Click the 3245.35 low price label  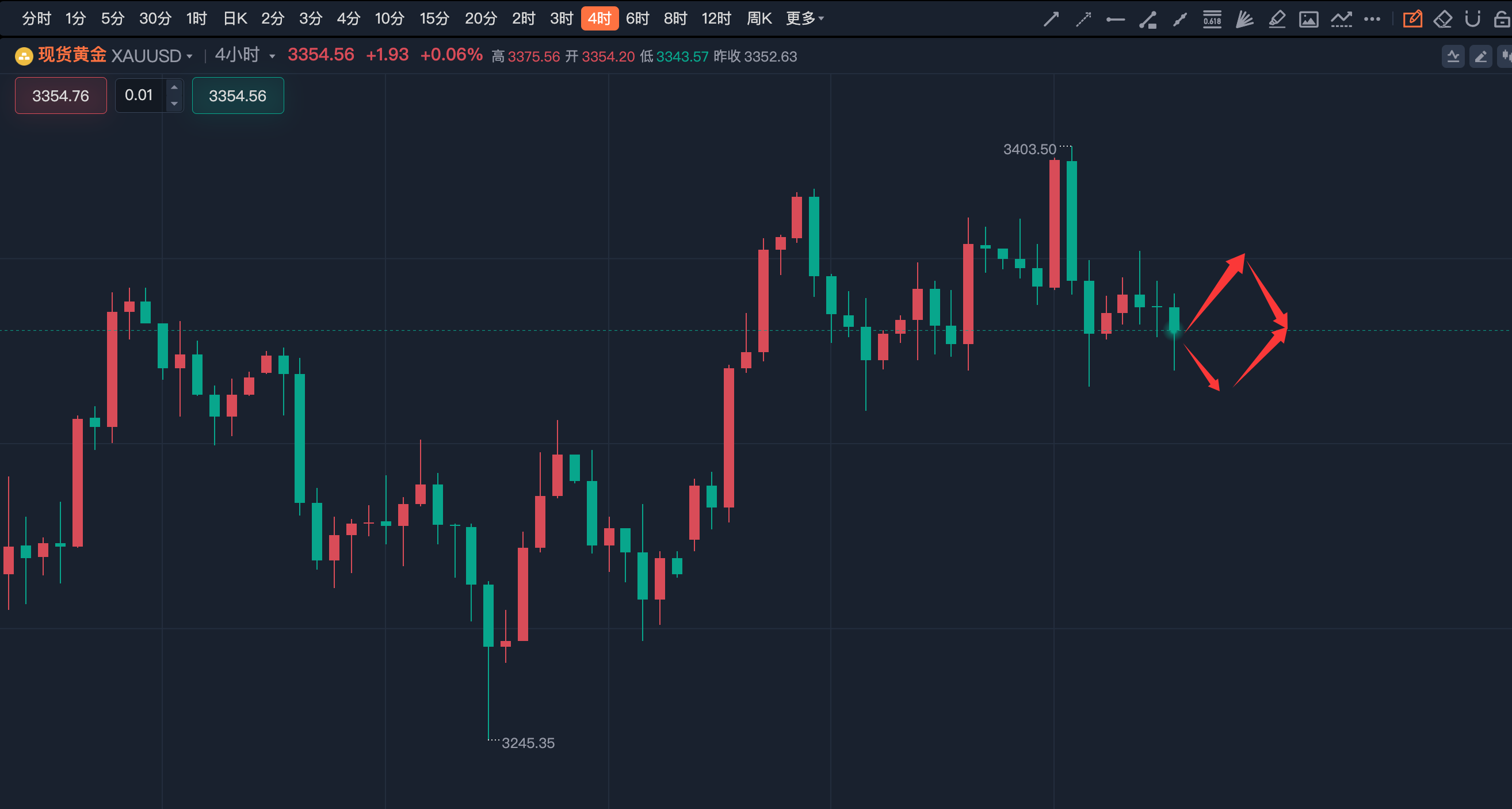(528, 743)
